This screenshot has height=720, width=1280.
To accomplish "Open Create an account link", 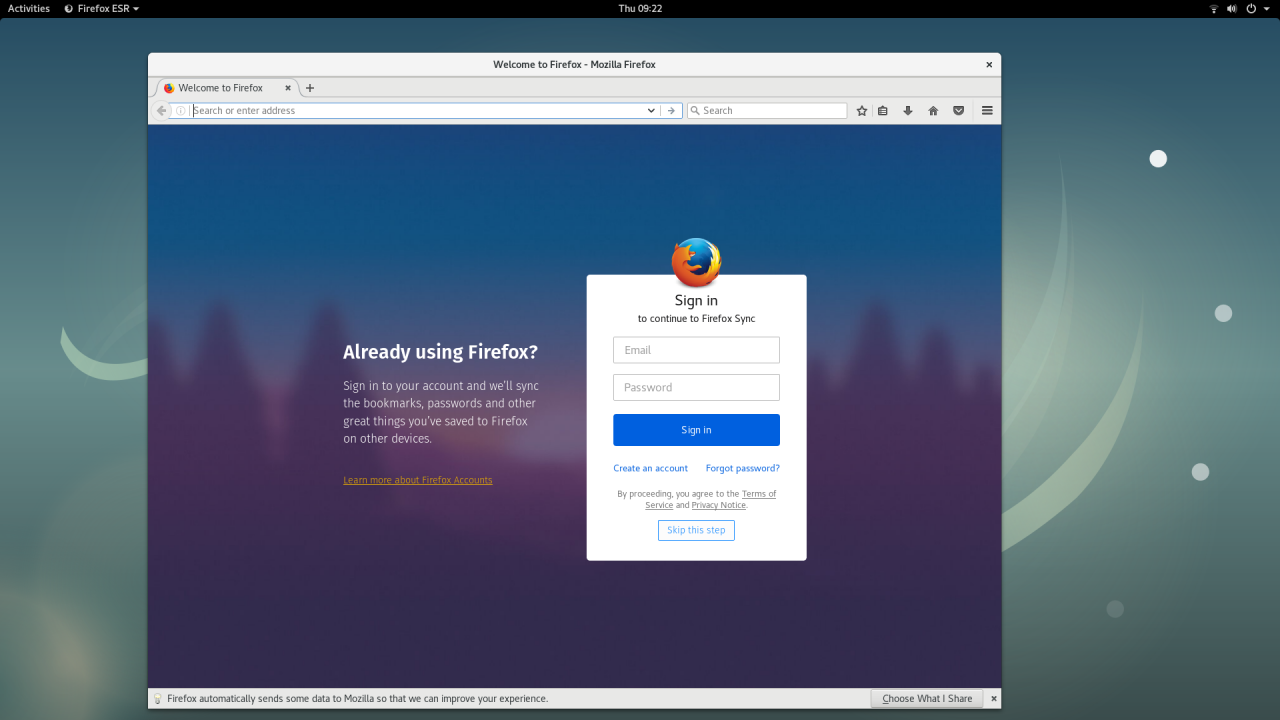I will coord(651,468).
